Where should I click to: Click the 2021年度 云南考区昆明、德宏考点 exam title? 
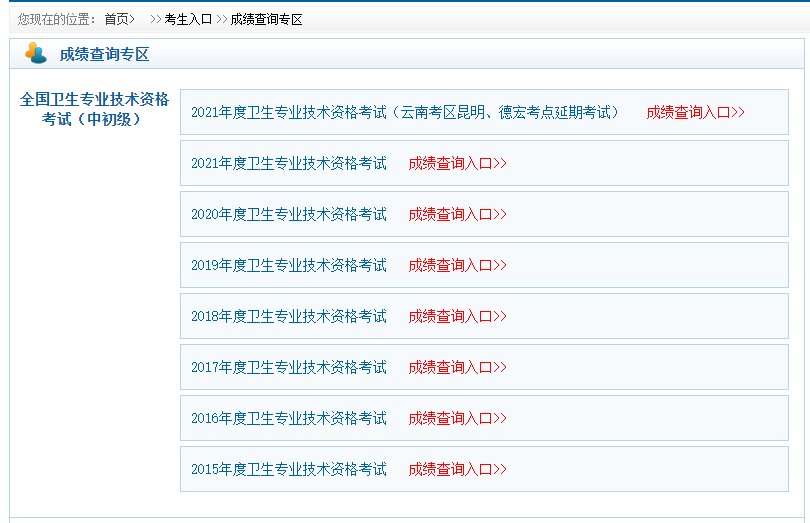(405, 112)
